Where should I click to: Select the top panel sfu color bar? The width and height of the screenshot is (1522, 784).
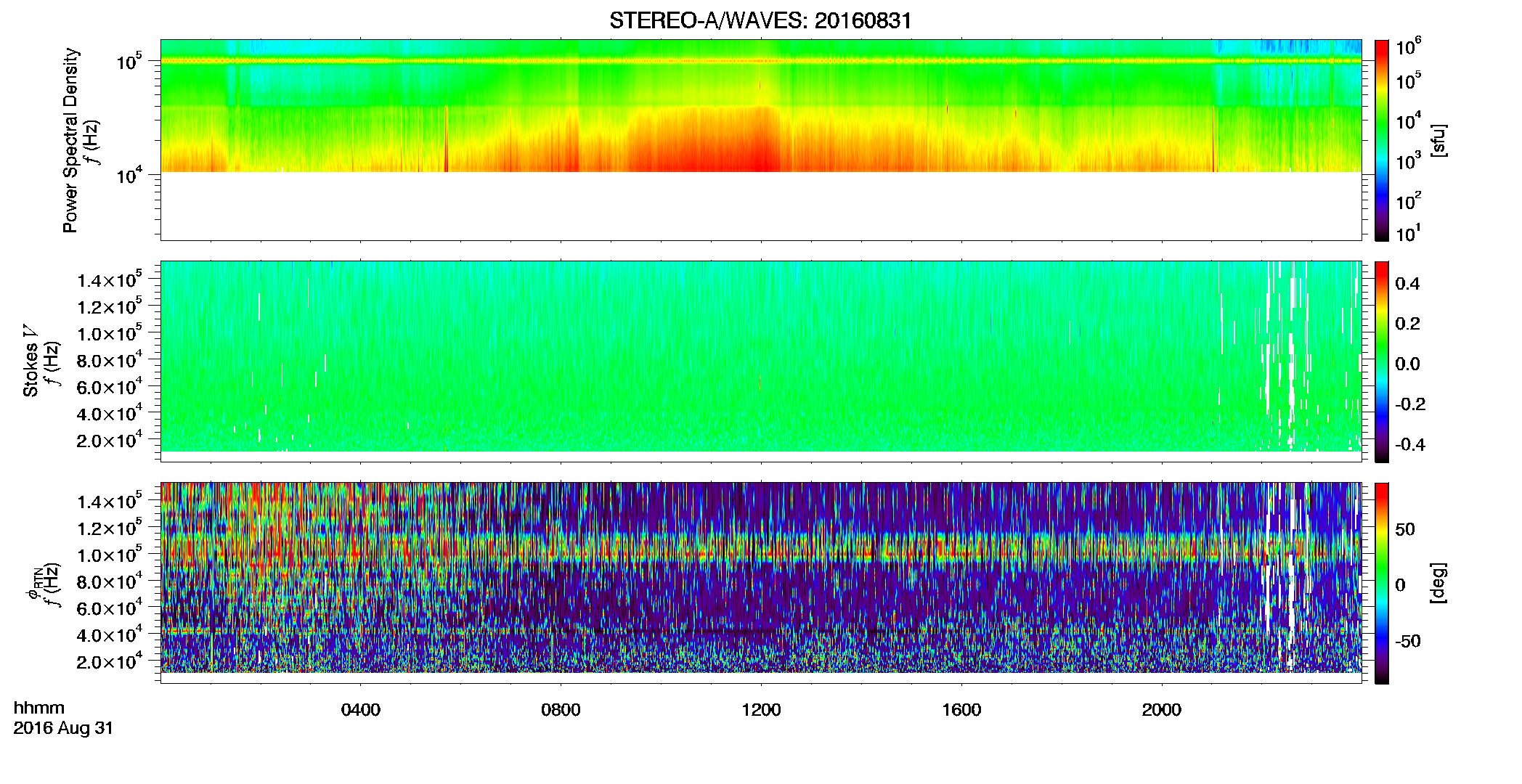point(1382,140)
